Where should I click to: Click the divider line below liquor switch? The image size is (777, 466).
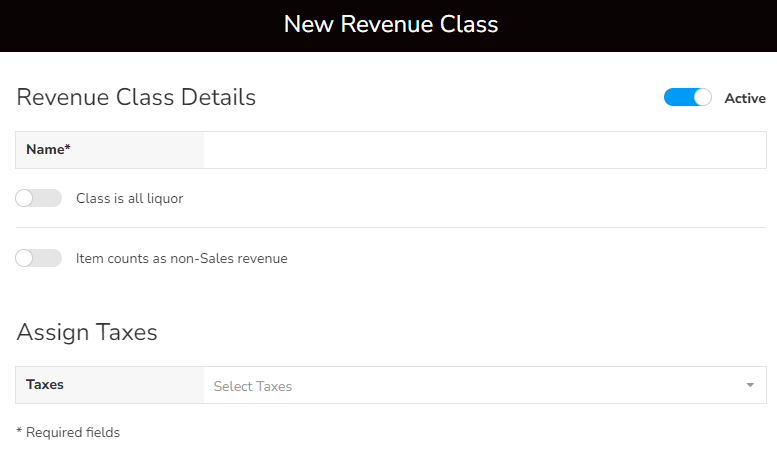pos(390,228)
